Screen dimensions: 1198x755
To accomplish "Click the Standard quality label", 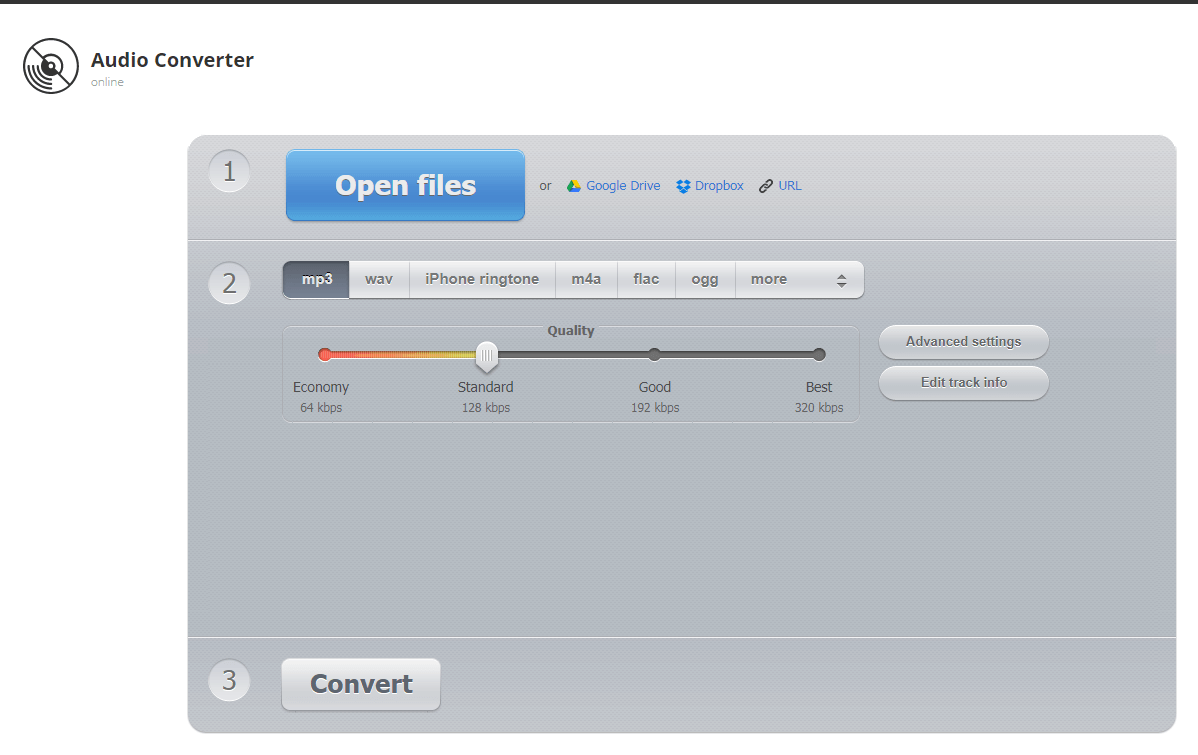I will pos(485,387).
